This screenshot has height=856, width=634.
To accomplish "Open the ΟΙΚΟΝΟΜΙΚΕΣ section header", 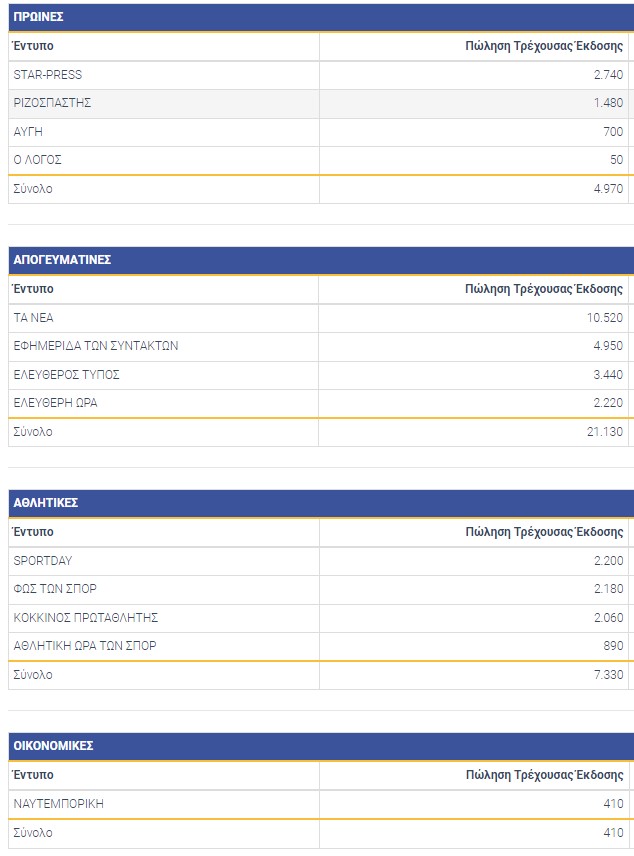I will click(x=54, y=746).
